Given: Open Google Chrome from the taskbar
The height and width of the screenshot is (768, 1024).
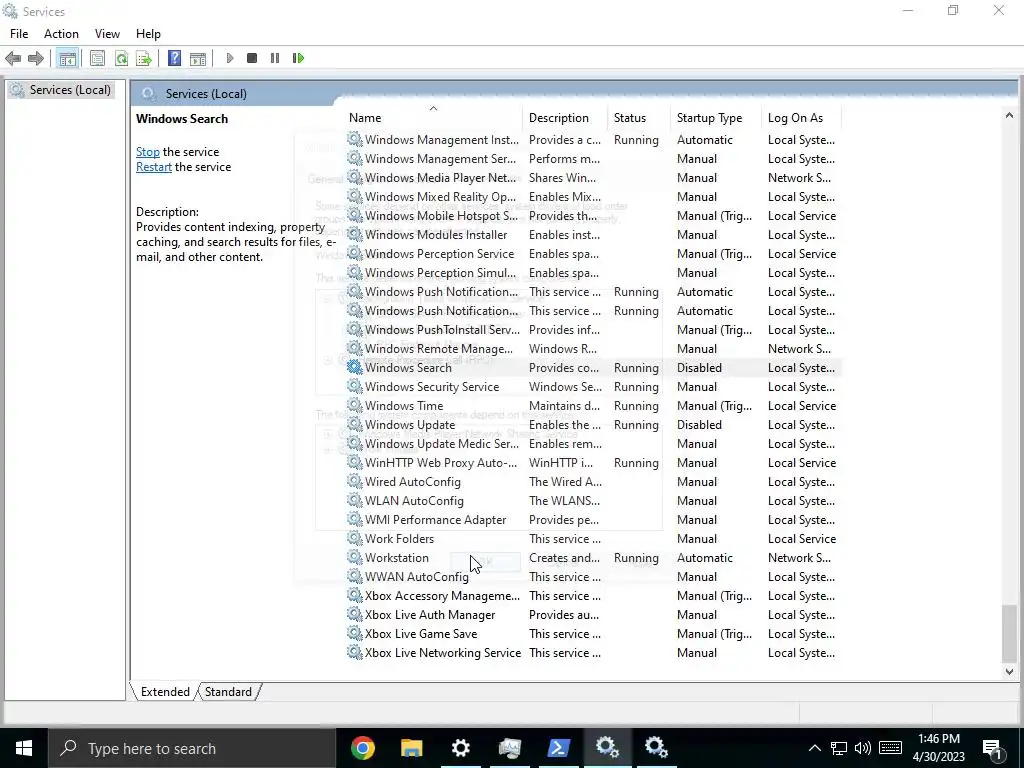Looking at the screenshot, I should click(x=362, y=748).
